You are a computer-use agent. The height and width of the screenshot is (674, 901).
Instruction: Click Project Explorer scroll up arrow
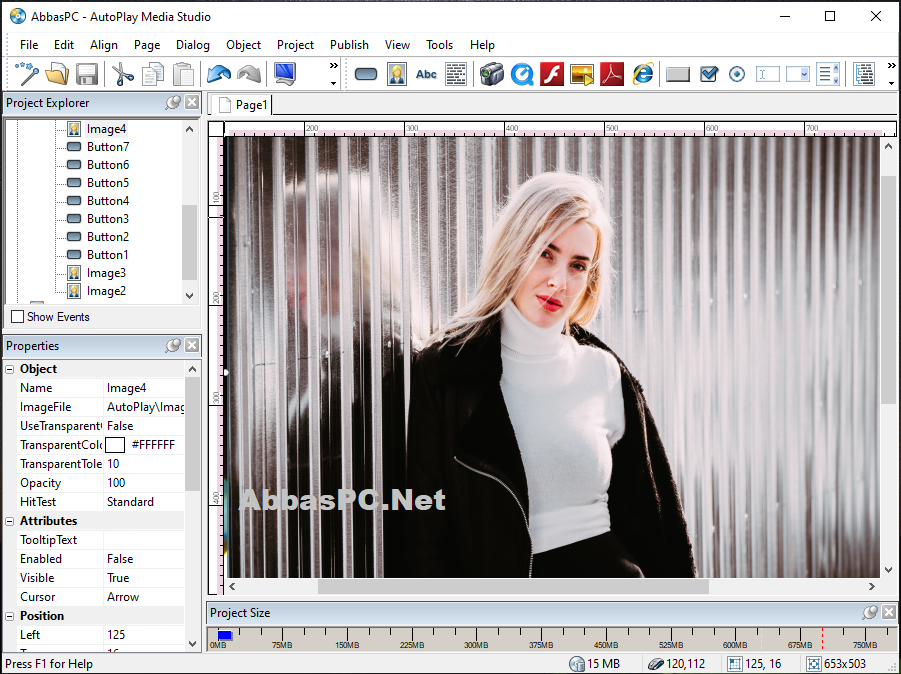(x=190, y=129)
